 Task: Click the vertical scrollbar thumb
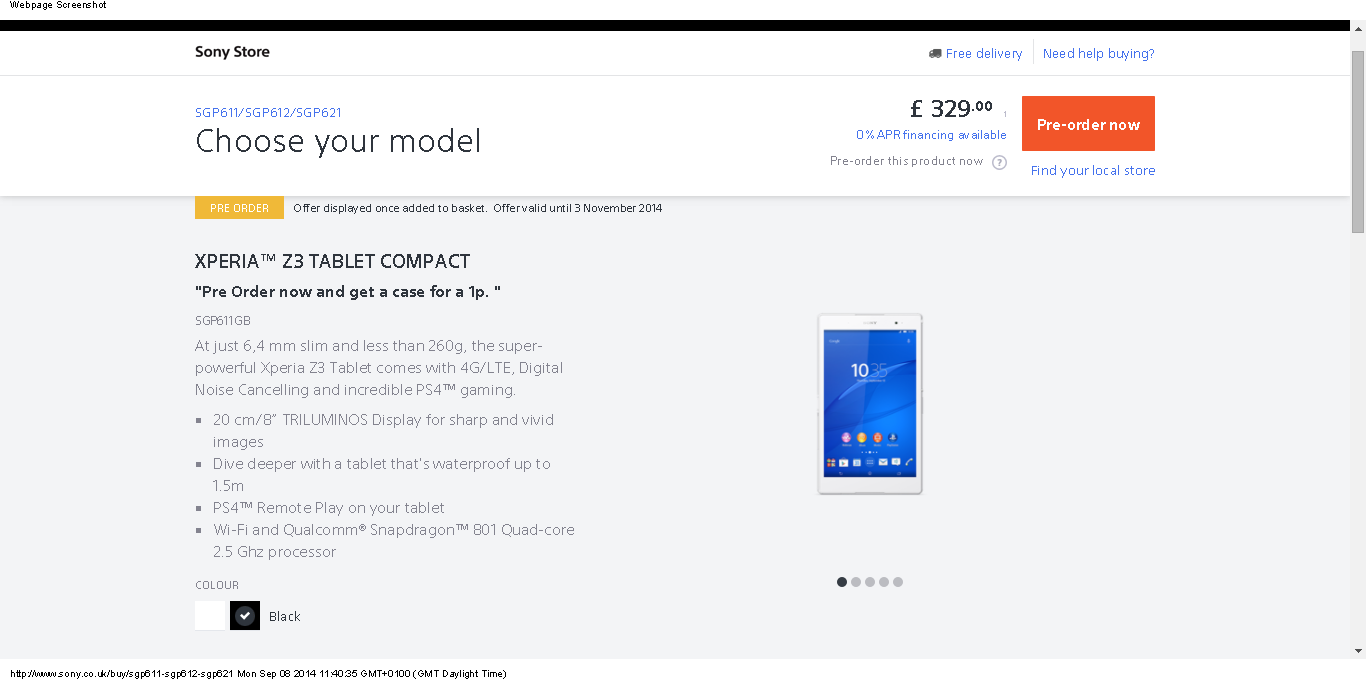click(1358, 140)
